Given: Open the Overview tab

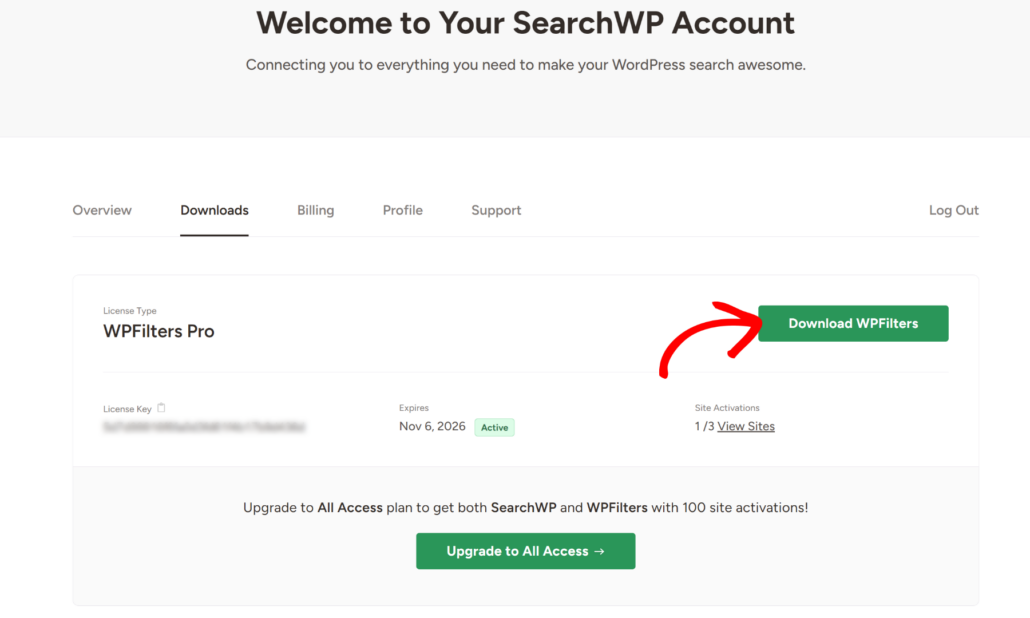Looking at the screenshot, I should (x=101, y=210).
